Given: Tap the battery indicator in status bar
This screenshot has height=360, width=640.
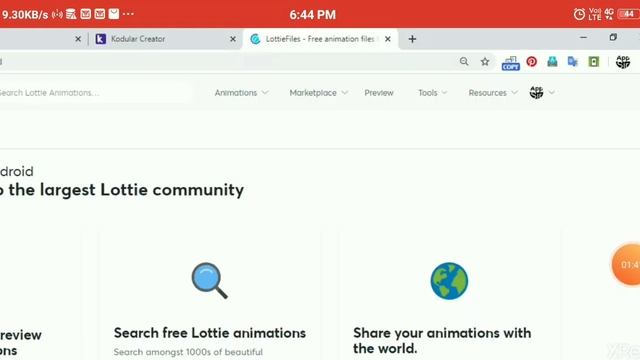Looking at the screenshot, I should pyautogui.click(x=629, y=14).
